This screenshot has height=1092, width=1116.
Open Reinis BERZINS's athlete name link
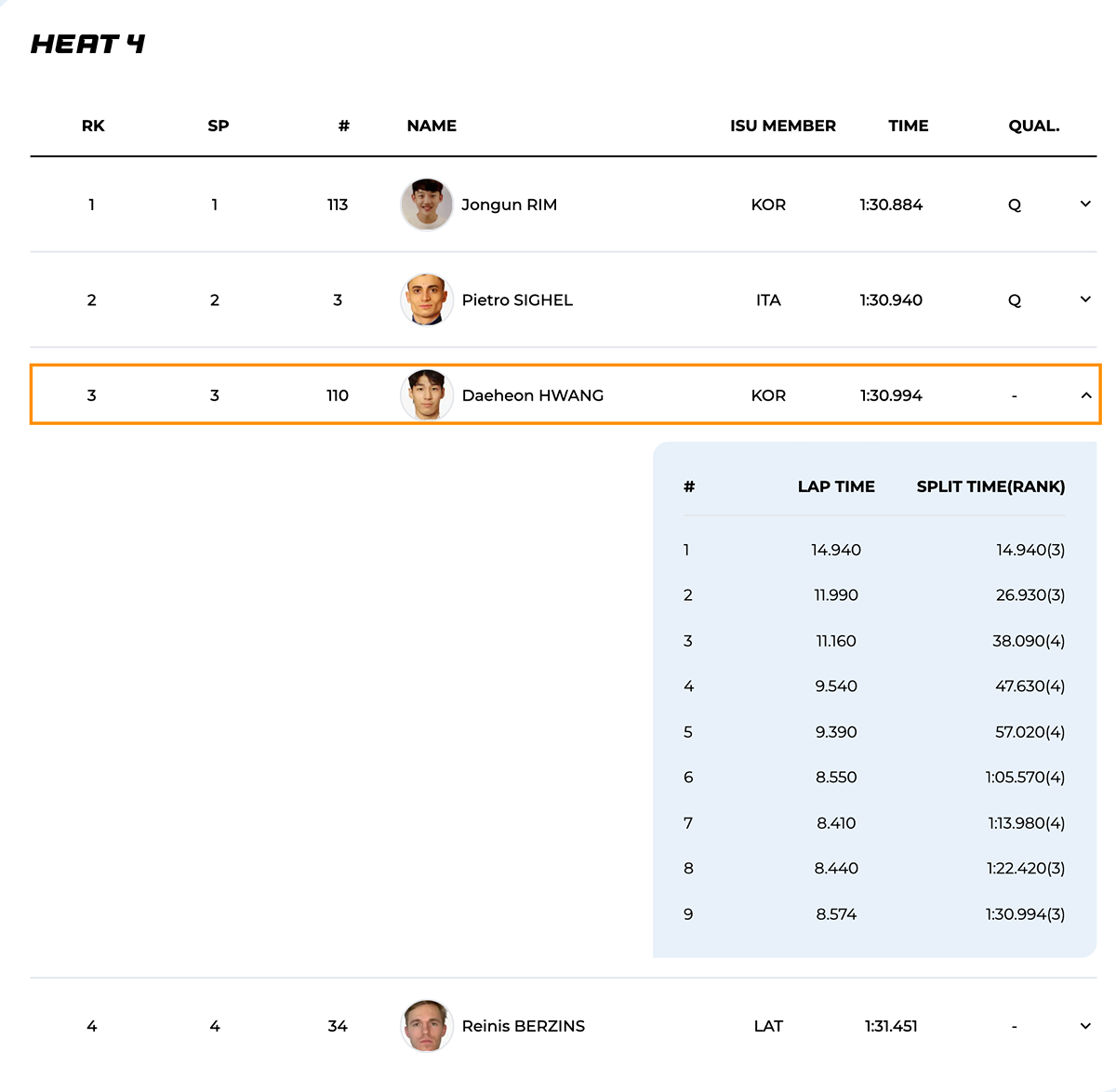click(523, 1026)
